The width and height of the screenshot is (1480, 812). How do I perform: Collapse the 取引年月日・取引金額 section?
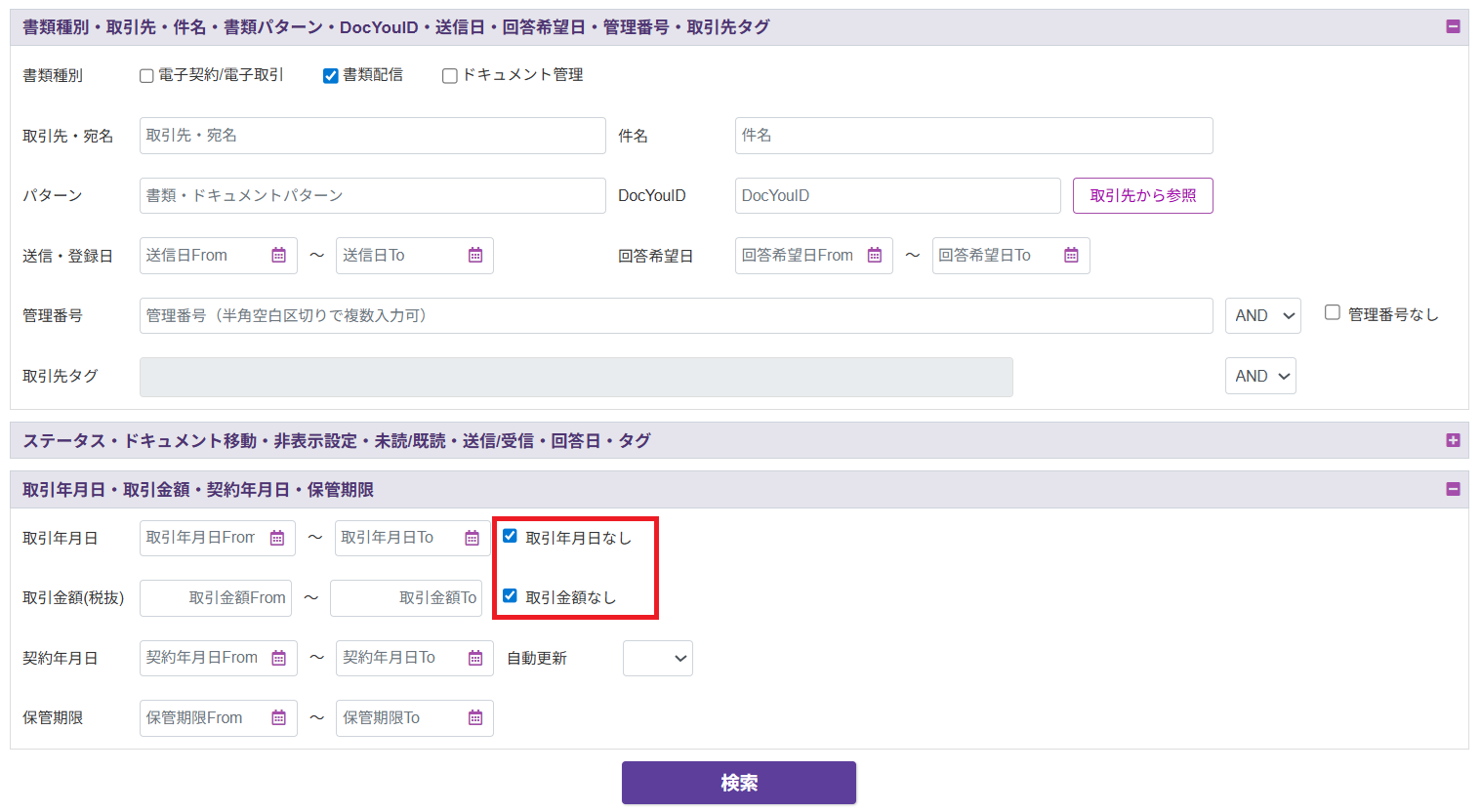point(1453,489)
